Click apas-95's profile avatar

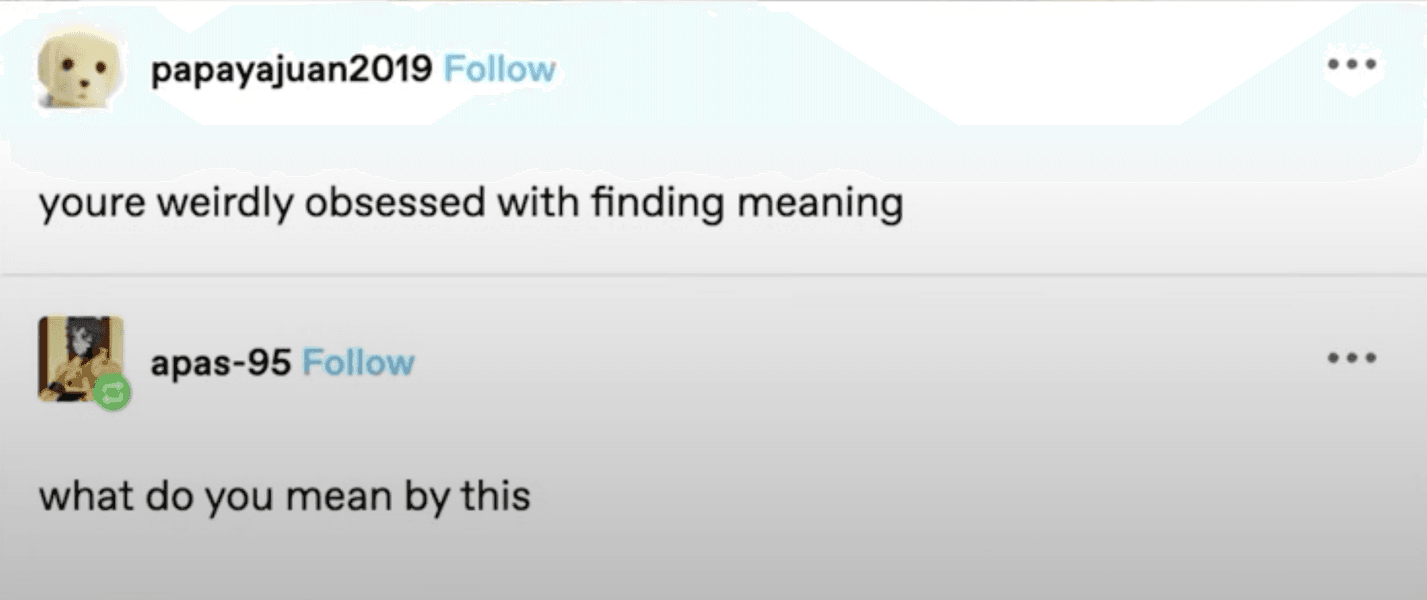80,357
